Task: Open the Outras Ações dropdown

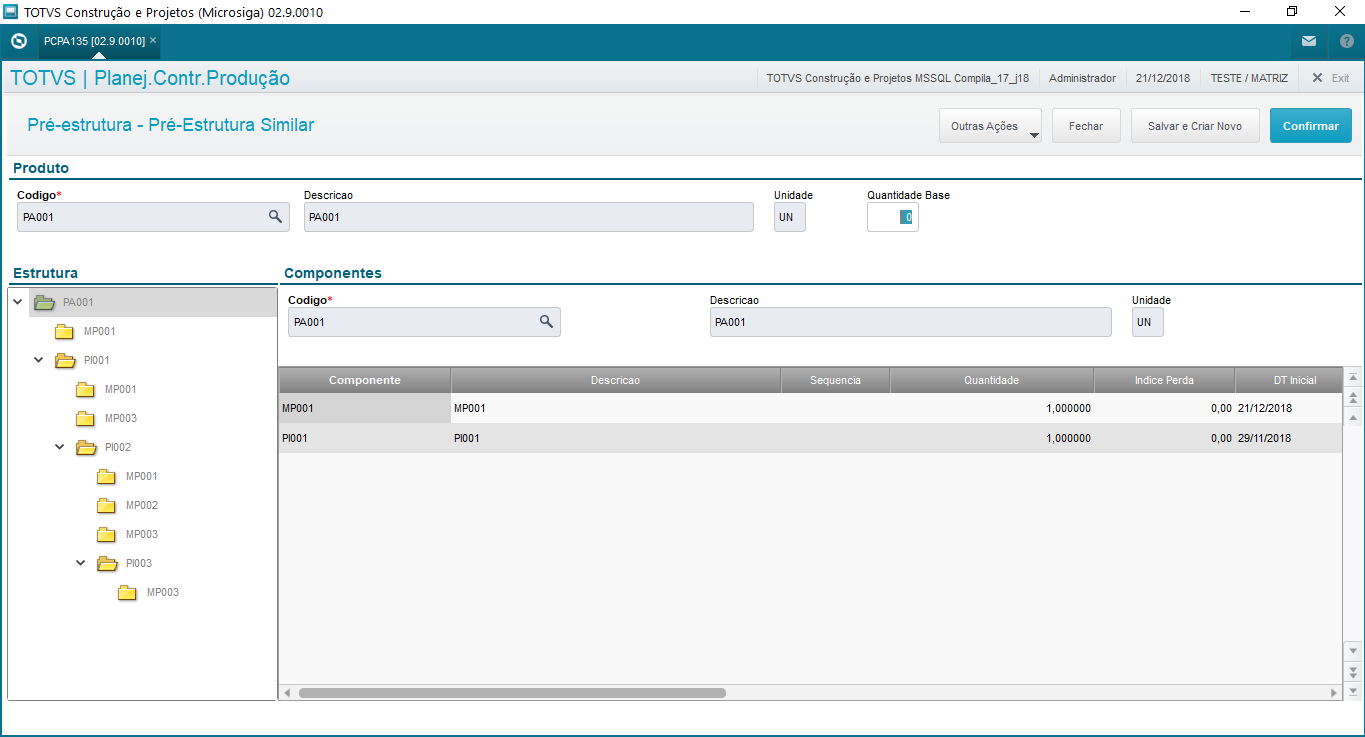Action: coord(990,126)
